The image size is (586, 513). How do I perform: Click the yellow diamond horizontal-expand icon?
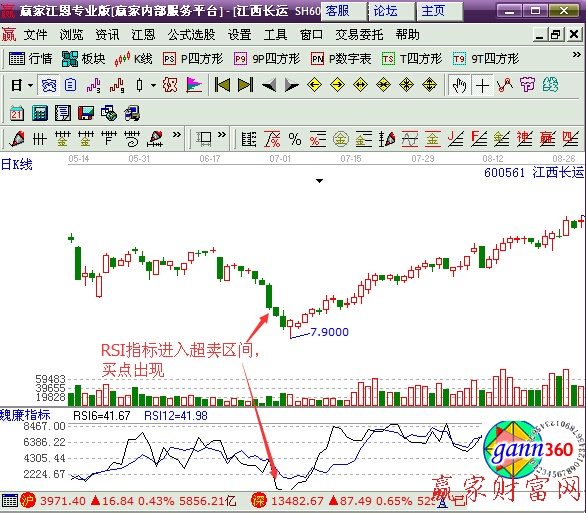[360, 85]
